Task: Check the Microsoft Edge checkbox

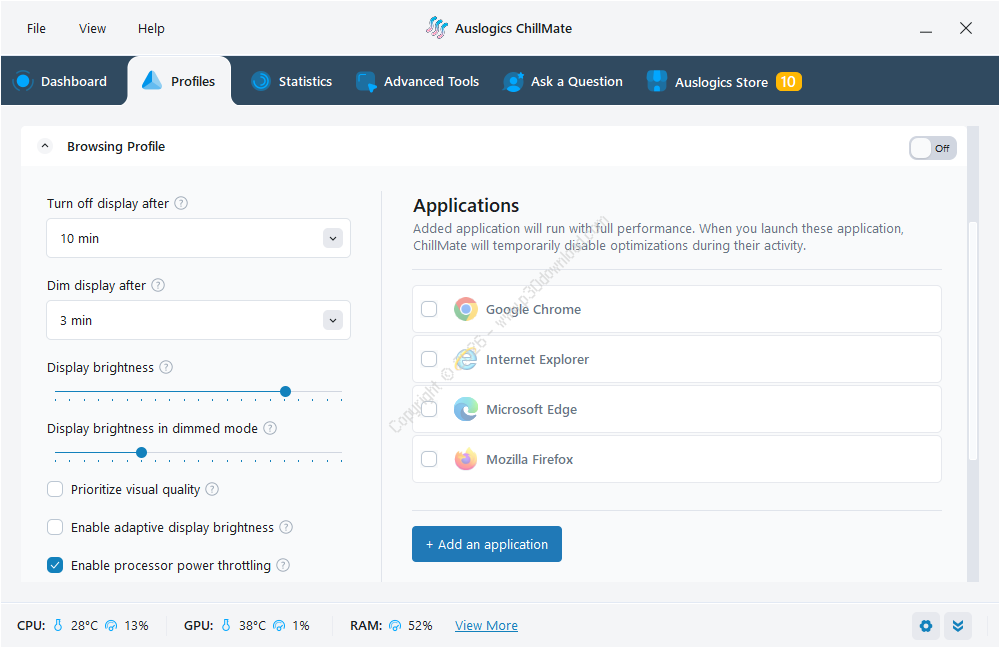Action: tap(429, 409)
